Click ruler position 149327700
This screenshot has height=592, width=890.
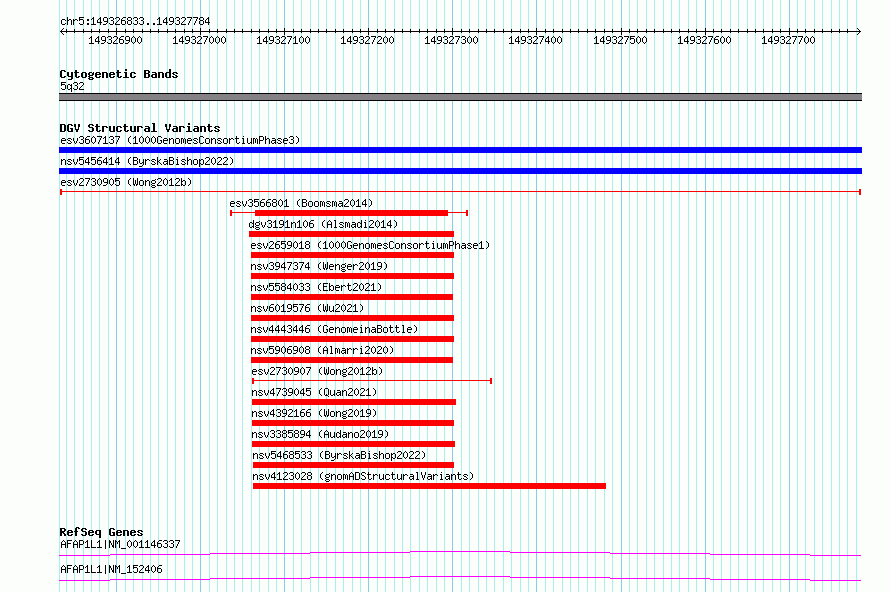788,40
